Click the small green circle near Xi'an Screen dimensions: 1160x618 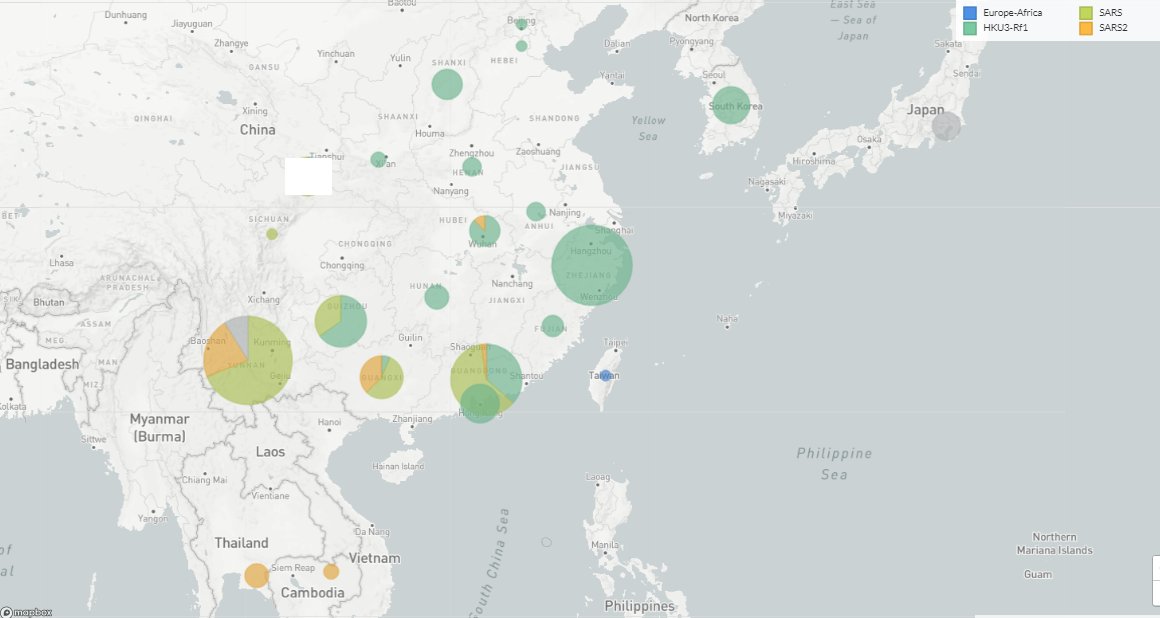click(x=378, y=159)
